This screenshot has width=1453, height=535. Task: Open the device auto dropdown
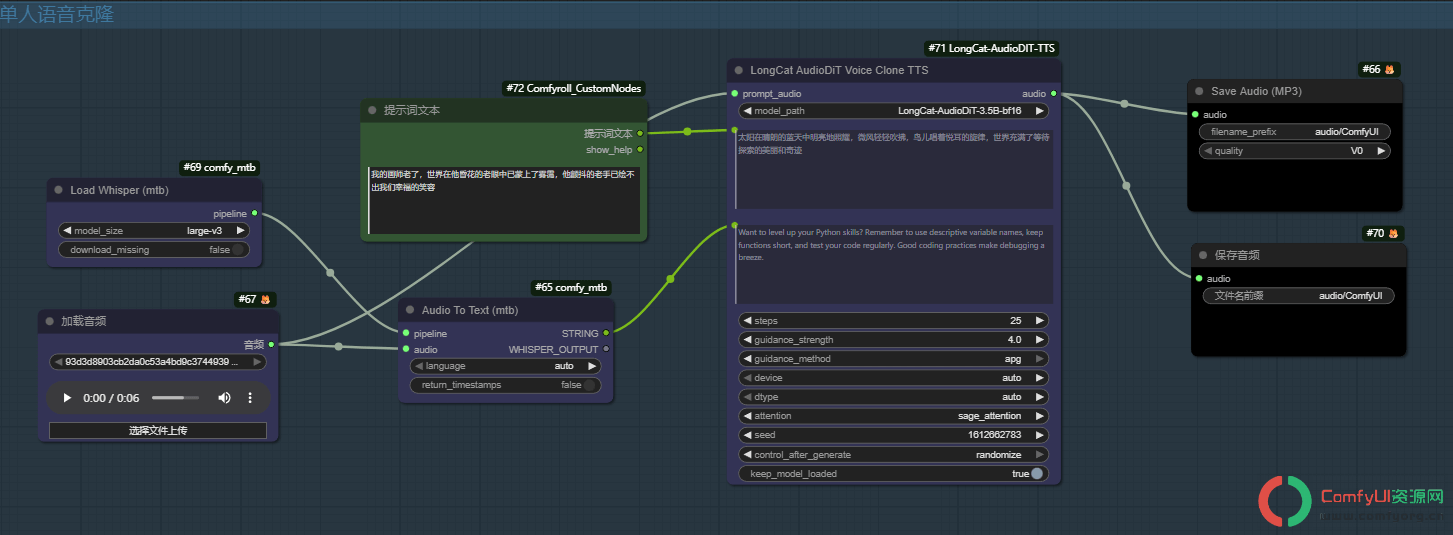[x=893, y=378]
